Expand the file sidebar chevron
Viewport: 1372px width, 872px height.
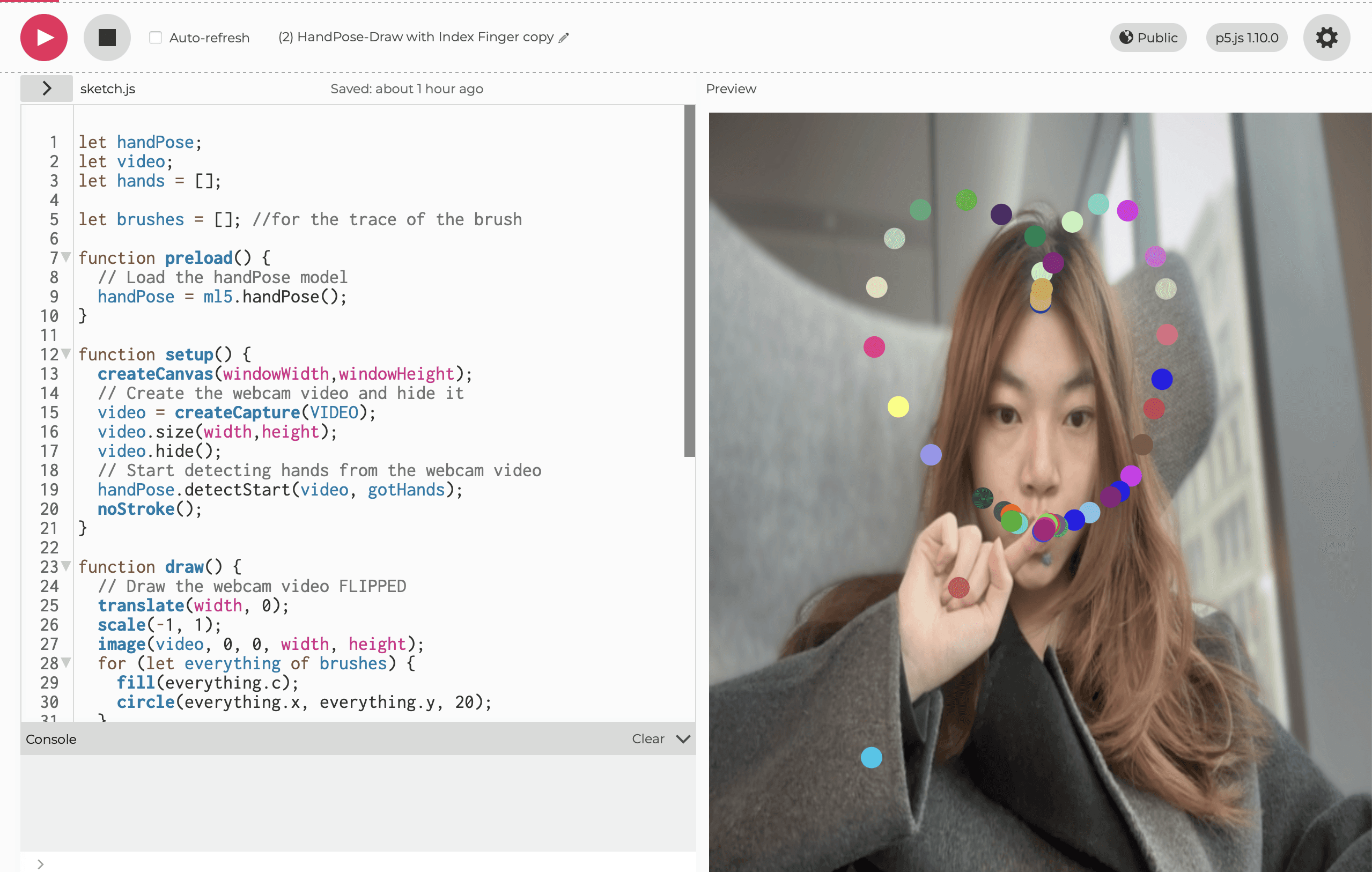(x=47, y=88)
